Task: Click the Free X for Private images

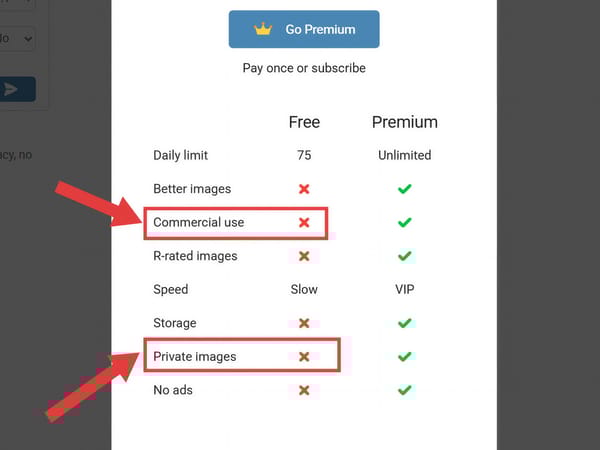Action: pos(304,356)
